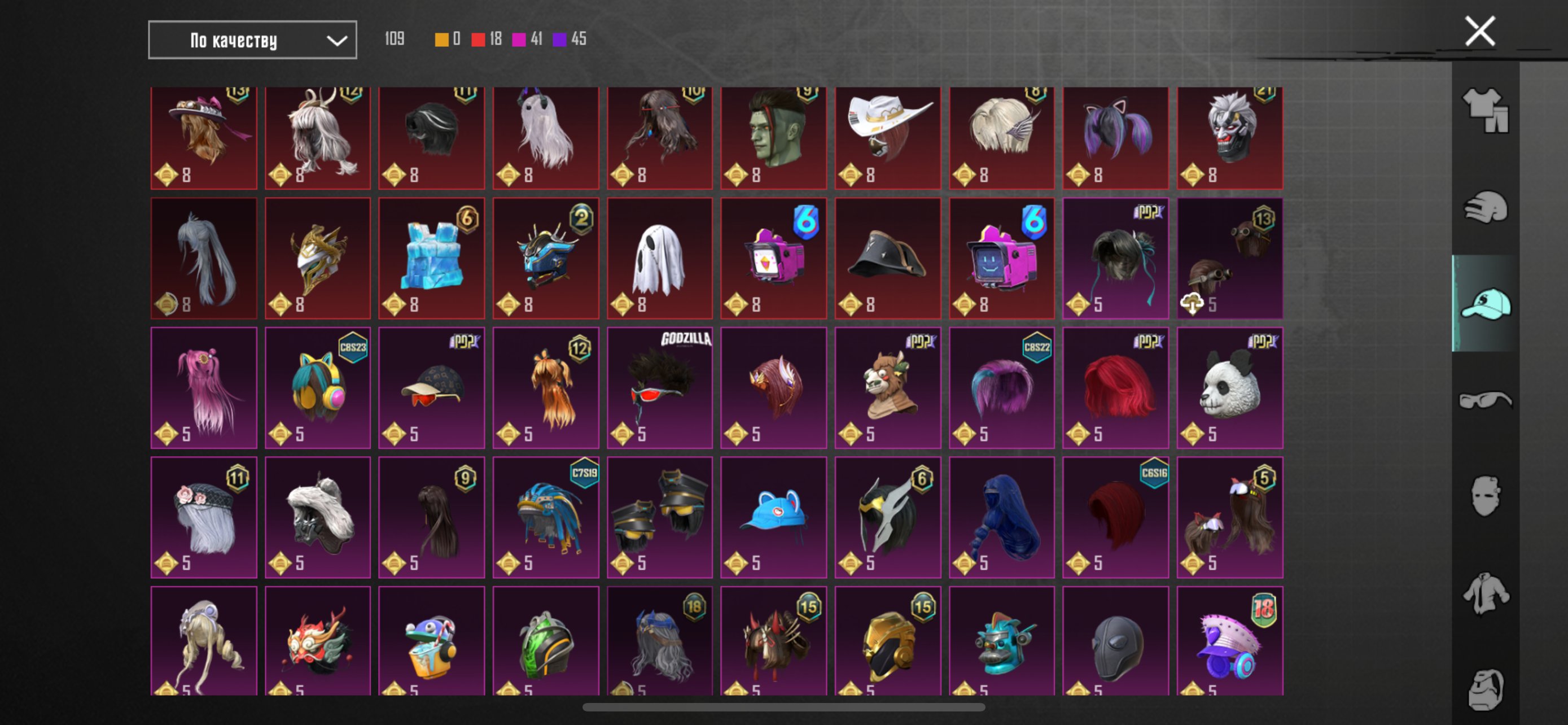Filter by the orange quality swatch
This screenshot has height=725, width=1568.
click(x=442, y=40)
